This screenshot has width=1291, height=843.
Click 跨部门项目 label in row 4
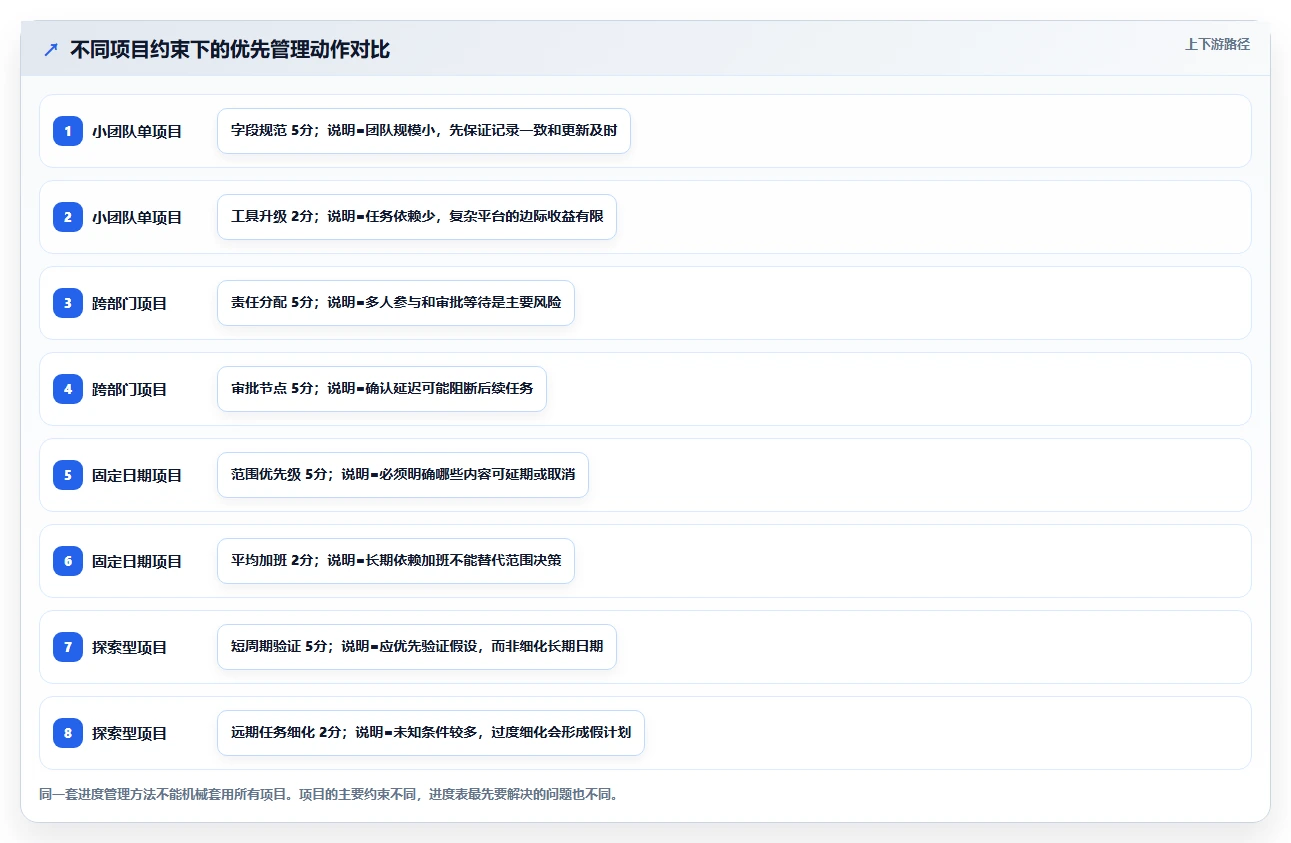click(130, 389)
